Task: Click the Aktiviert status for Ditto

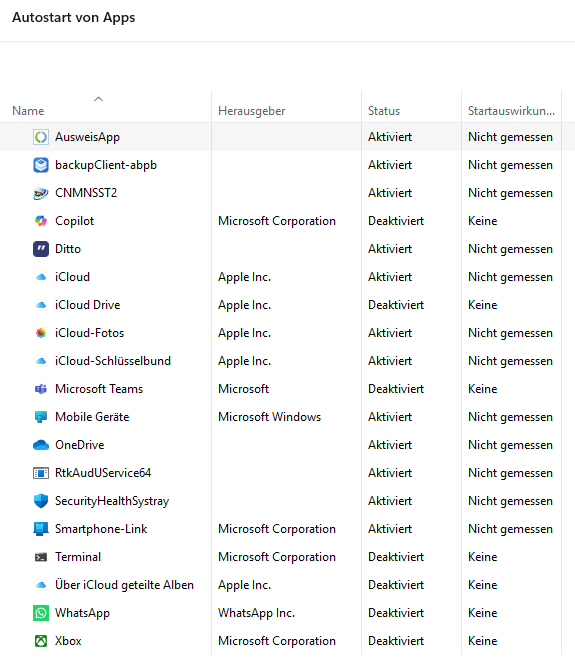Action: (390, 249)
